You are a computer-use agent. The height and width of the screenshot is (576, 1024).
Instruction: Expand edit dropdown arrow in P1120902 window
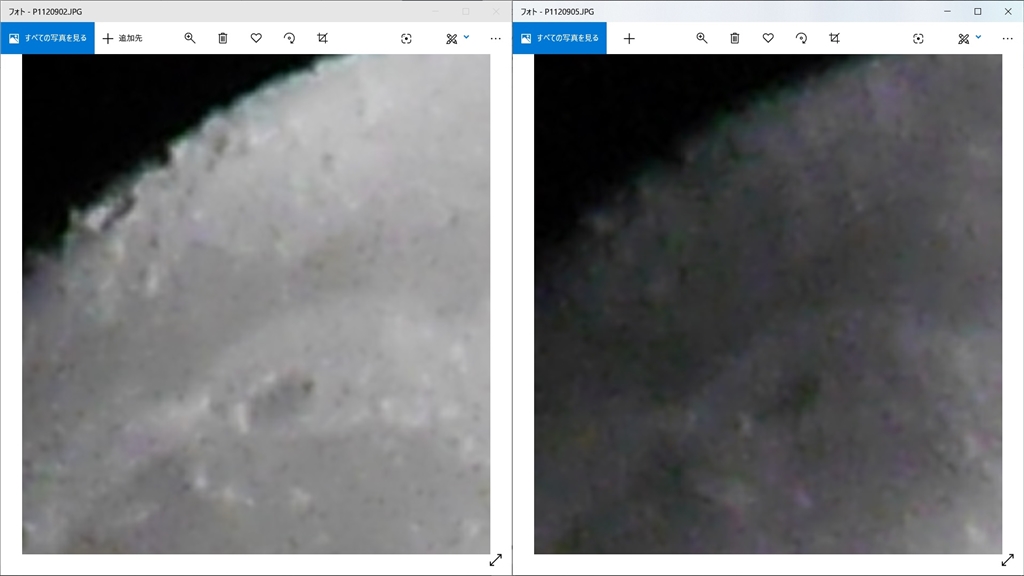click(466, 37)
